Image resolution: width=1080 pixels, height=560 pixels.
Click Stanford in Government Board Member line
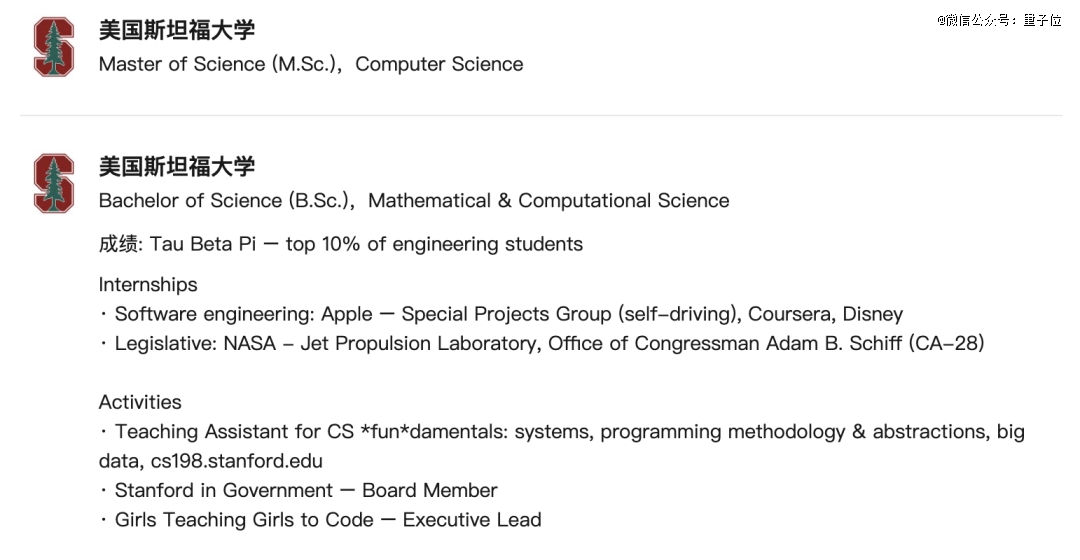pos(305,490)
